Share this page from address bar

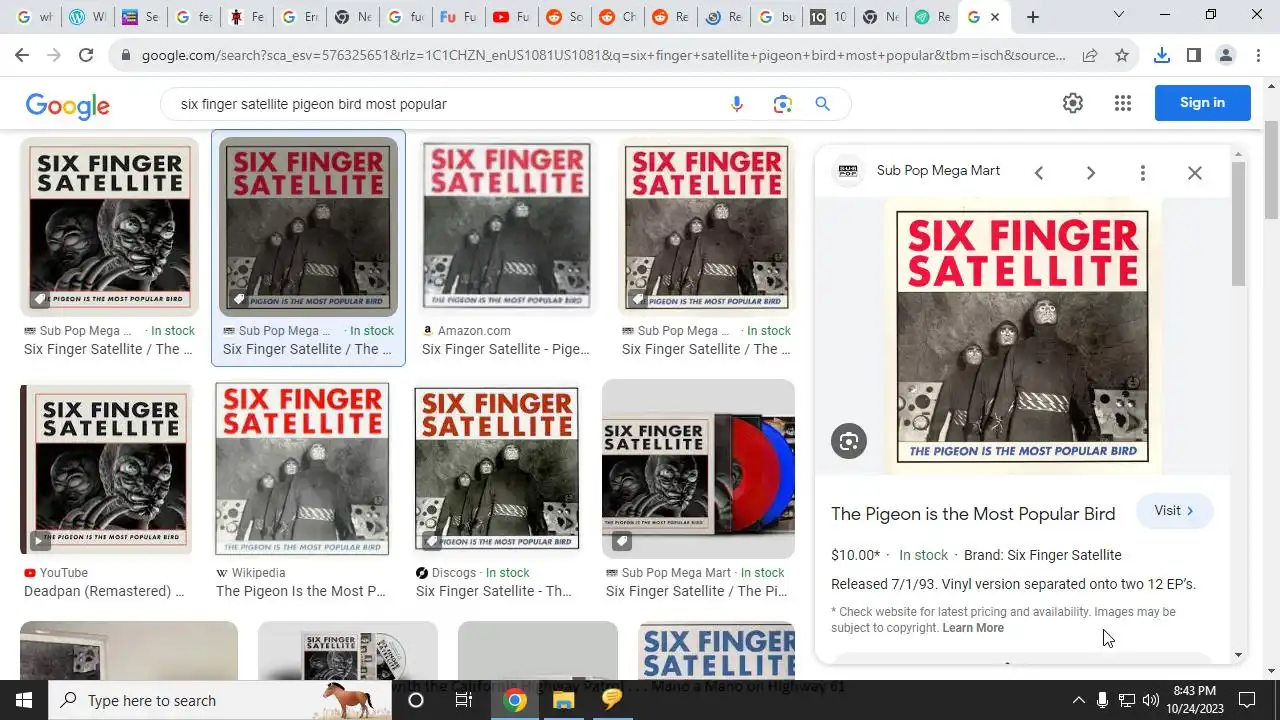tap(1090, 56)
